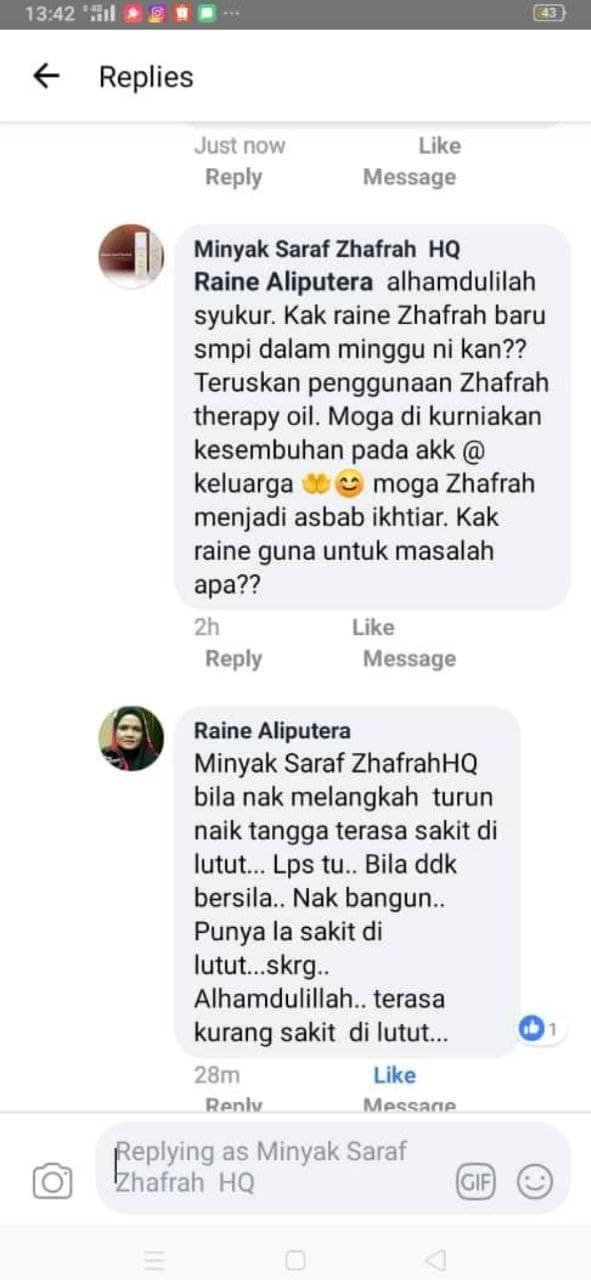The width and height of the screenshot is (591, 1280).
Task: Open the GIF picker button
Action: click(x=477, y=1183)
